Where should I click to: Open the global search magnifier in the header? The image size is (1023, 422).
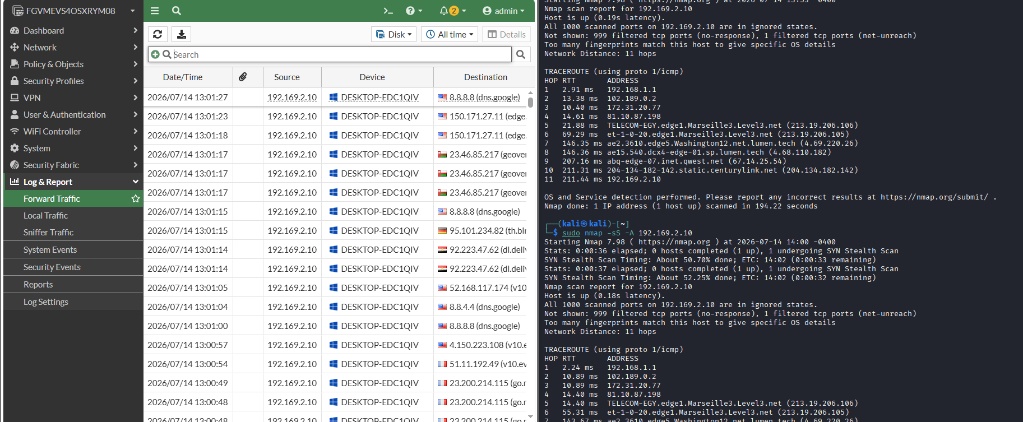(x=176, y=10)
